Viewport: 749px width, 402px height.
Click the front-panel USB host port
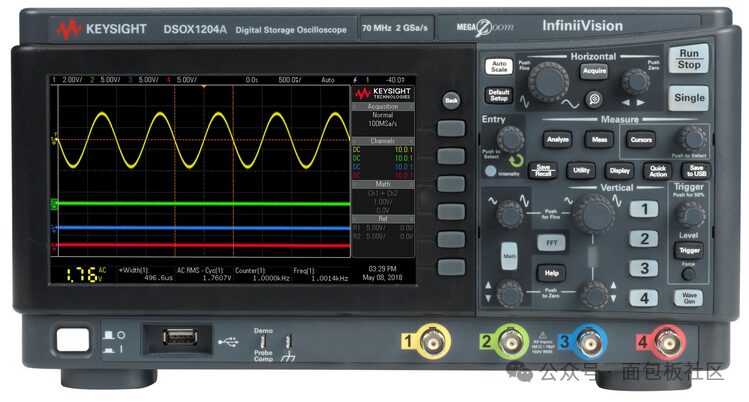pos(180,338)
